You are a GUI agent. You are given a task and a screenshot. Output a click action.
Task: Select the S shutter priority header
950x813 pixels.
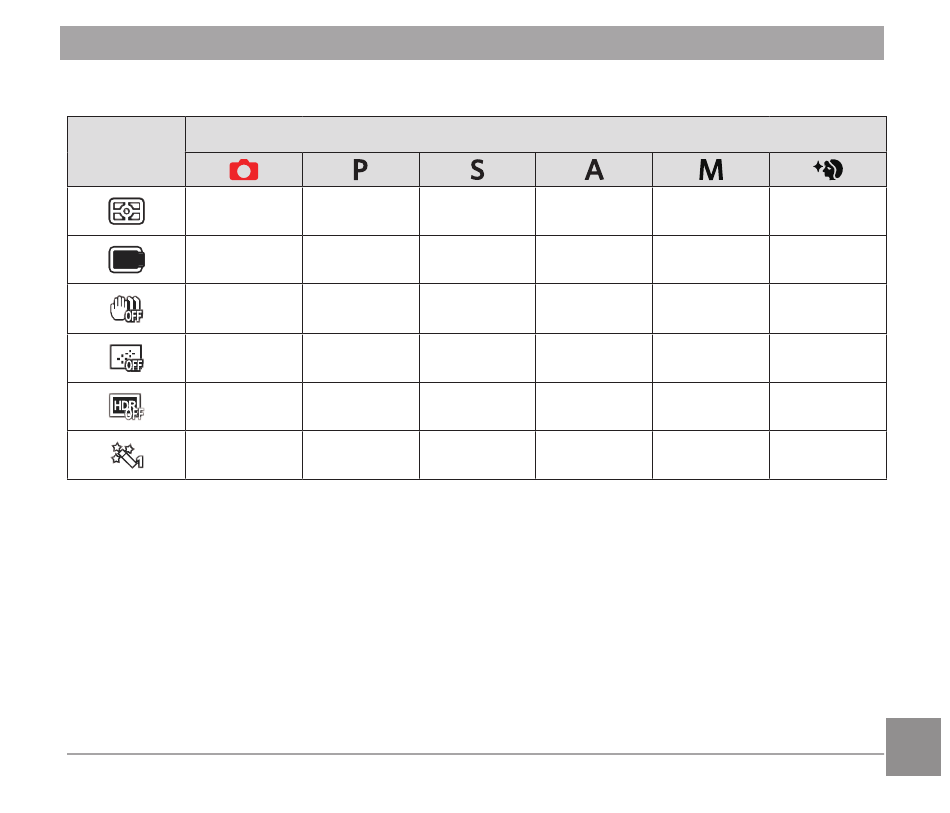[x=477, y=170]
